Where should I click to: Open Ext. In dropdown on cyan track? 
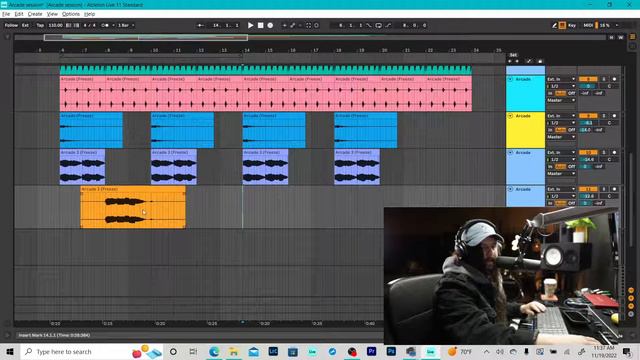click(x=561, y=79)
